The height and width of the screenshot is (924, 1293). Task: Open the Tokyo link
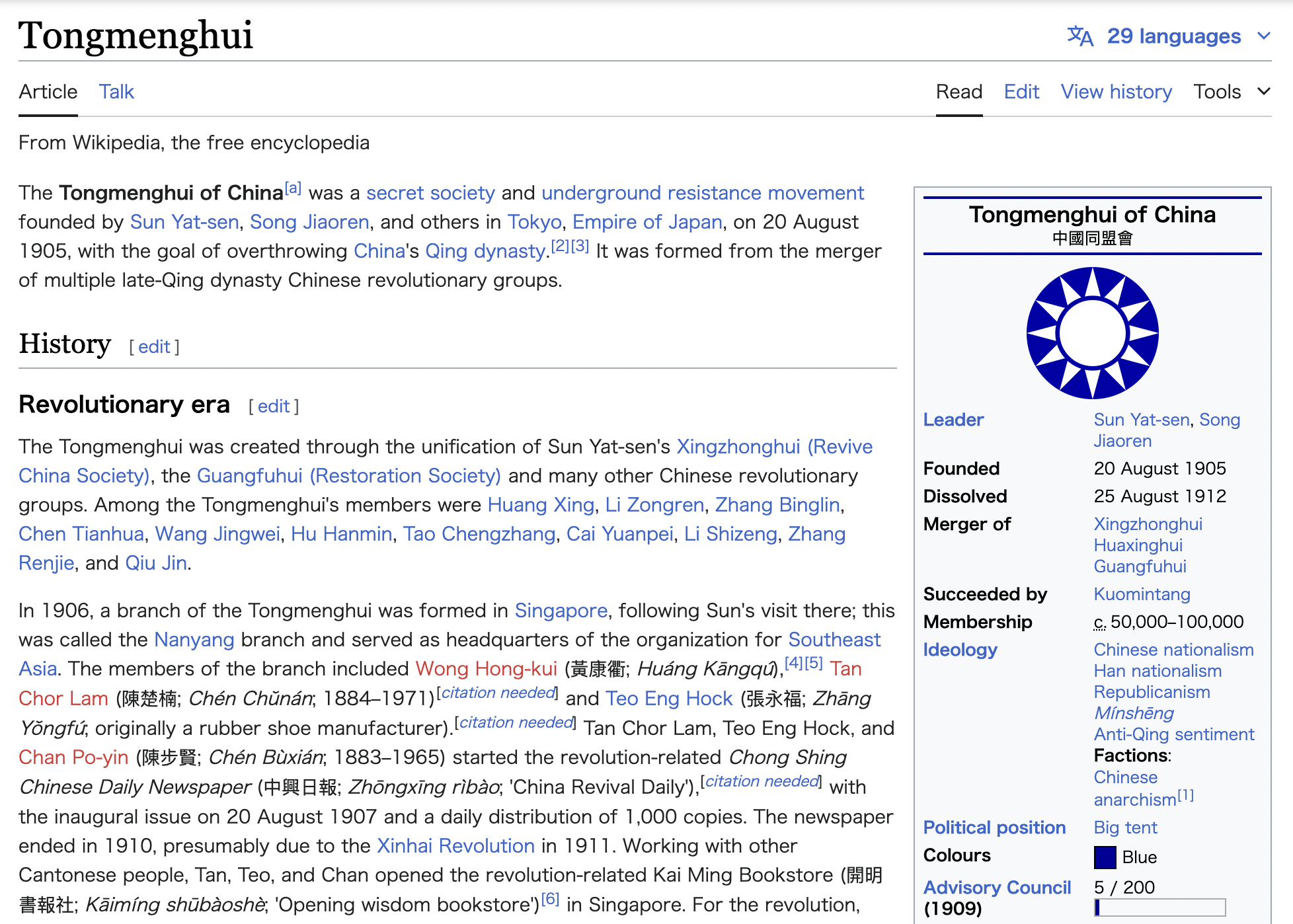(534, 222)
